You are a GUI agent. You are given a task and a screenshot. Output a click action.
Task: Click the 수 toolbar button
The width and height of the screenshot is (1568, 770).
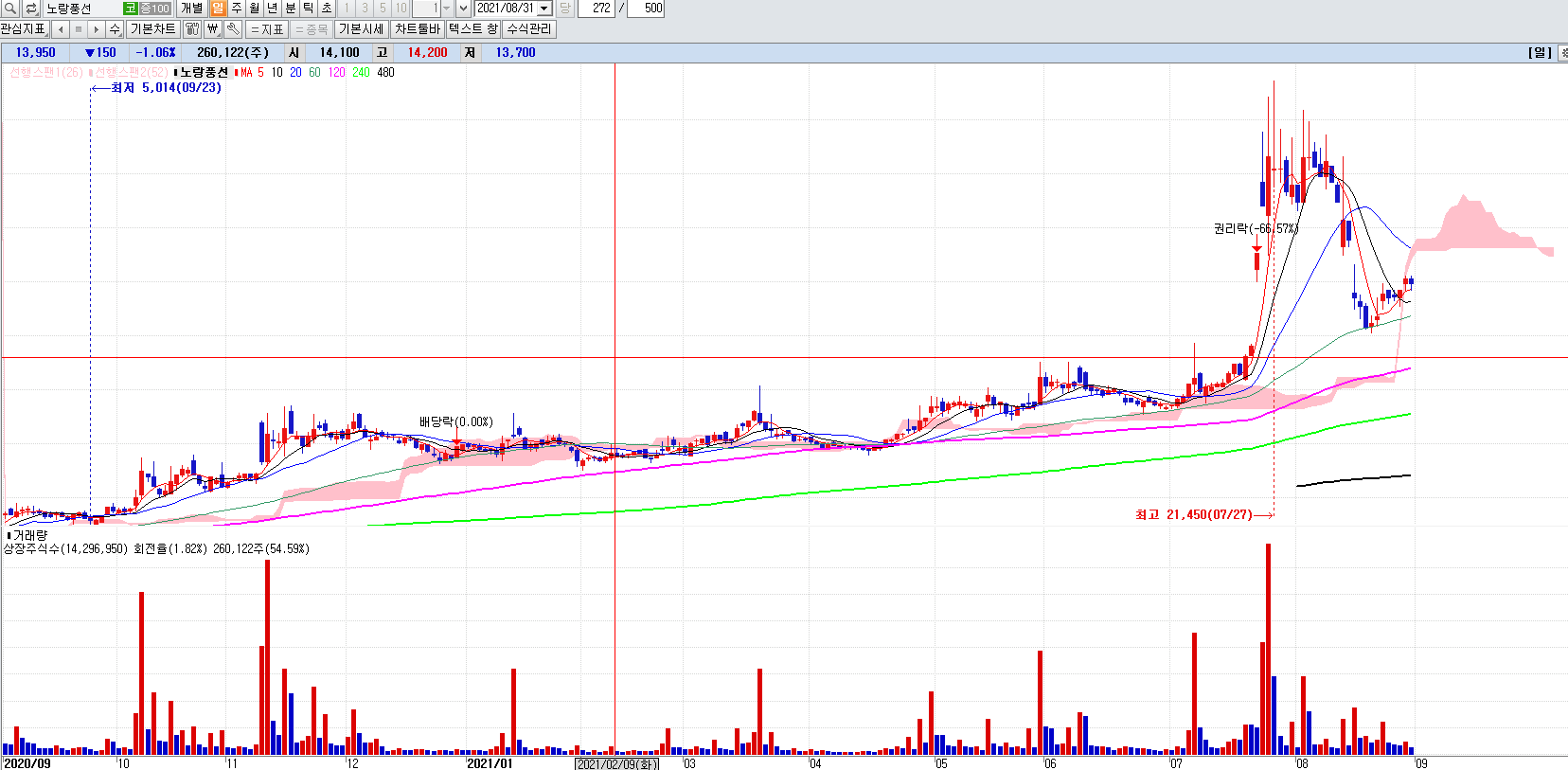(x=115, y=29)
